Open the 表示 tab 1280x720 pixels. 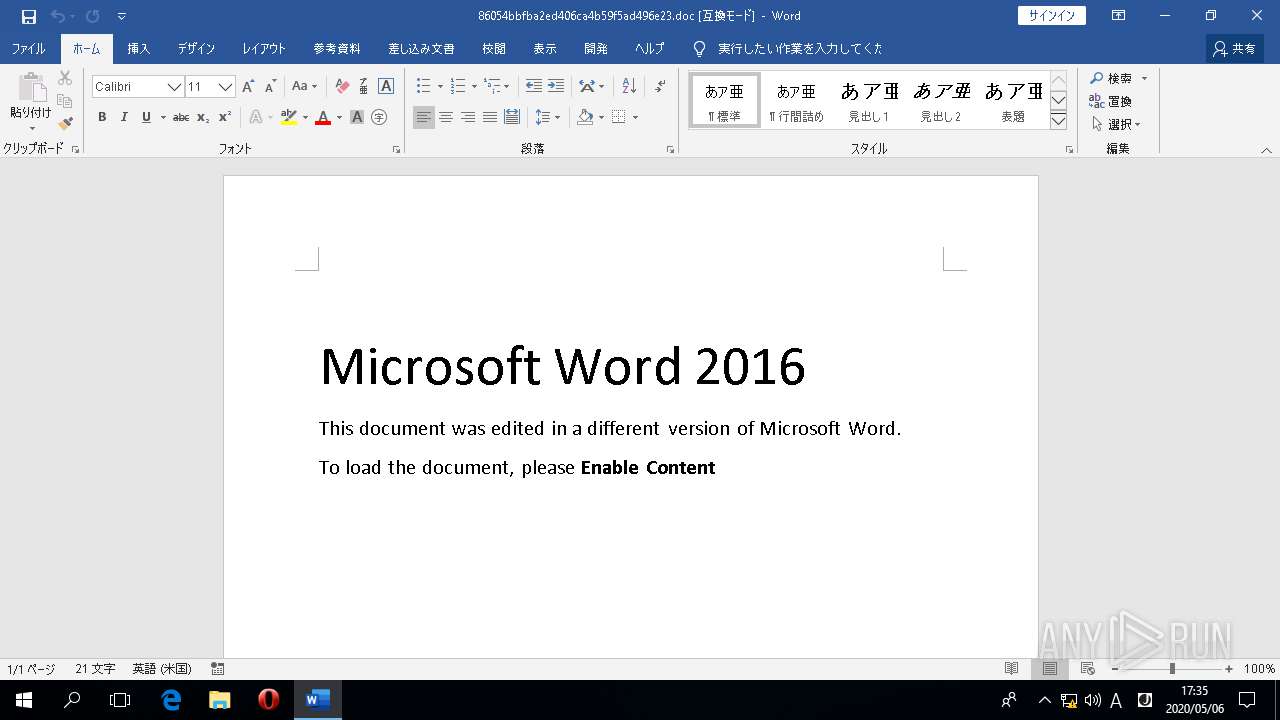(545, 48)
